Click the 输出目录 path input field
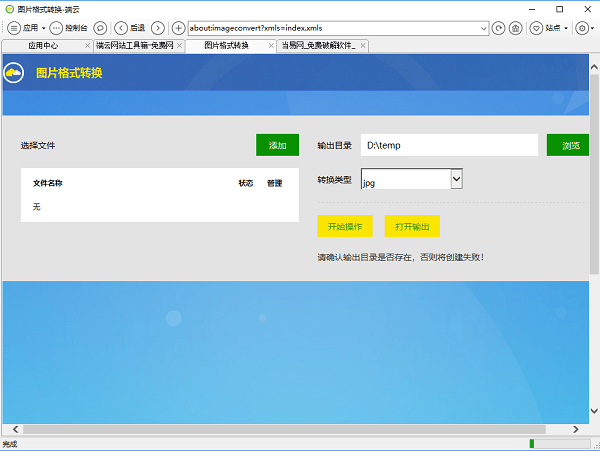This screenshot has width=600, height=451. point(449,145)
